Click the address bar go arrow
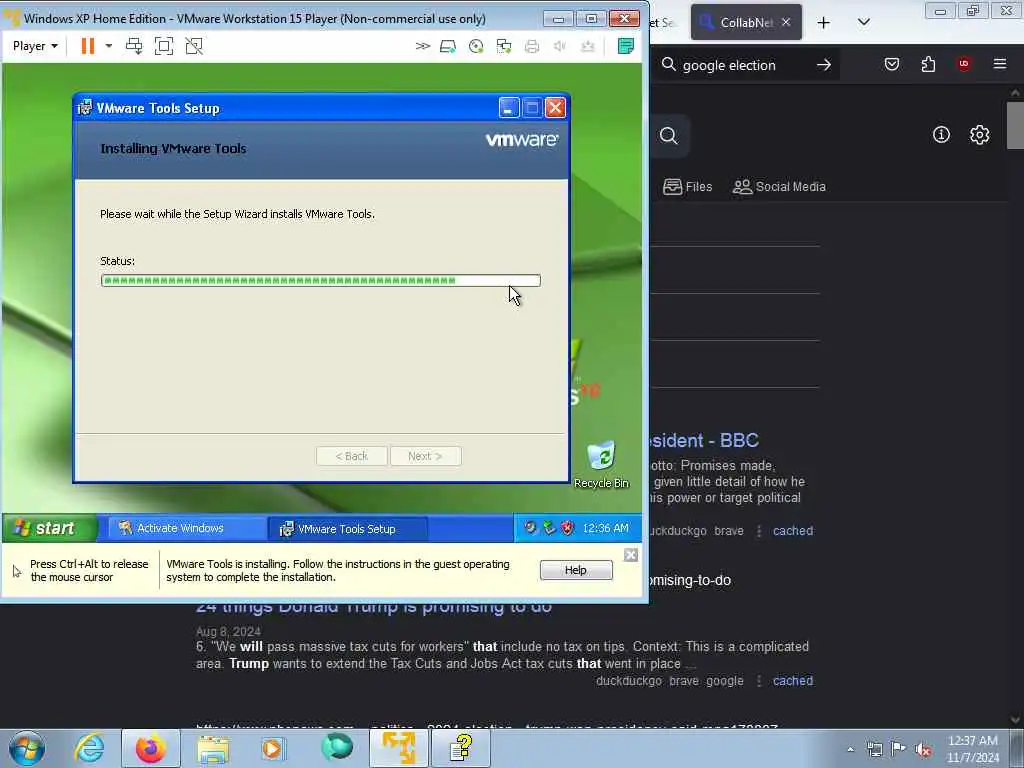The image size is (1024, 768). (824, 65)
